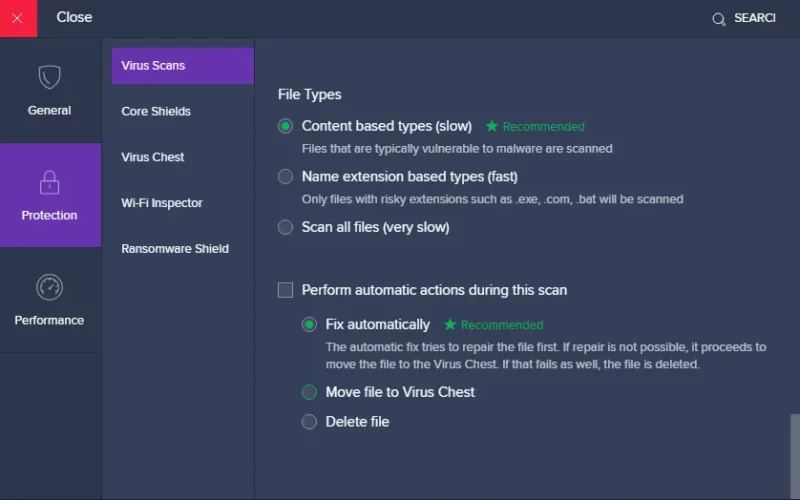Open the Virus Chest section
Image resolution: width=800 pixels, height=500 pixels.
[153, 157]
